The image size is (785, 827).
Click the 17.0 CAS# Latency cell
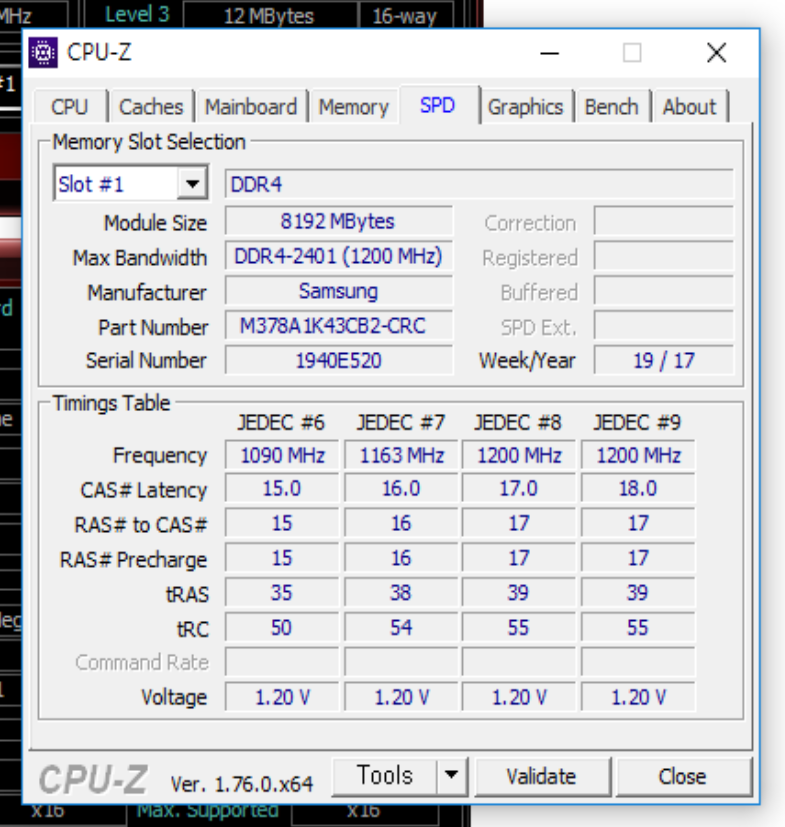pyautogui.click(x=519, y=488)
